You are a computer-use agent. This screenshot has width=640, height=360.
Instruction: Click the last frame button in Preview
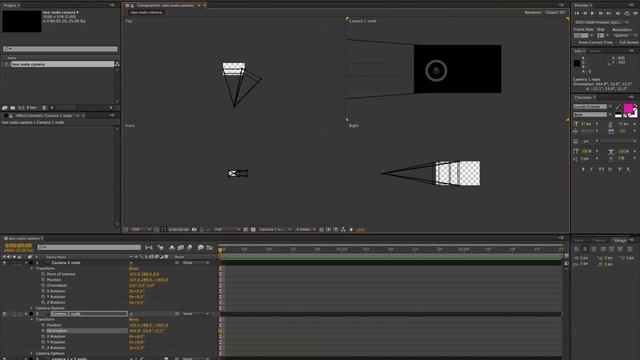(x=609, y=13)
